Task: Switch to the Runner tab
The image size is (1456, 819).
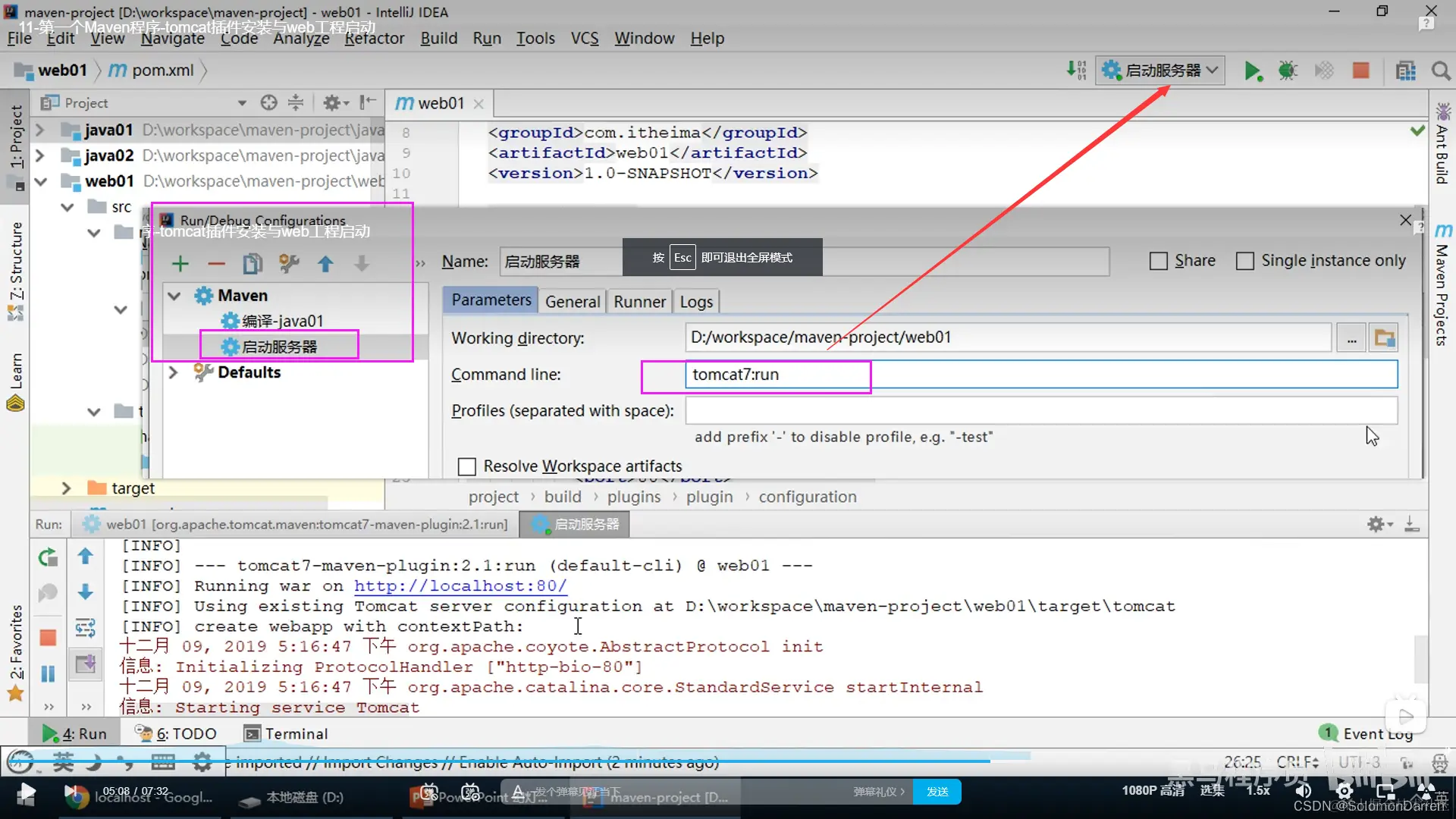Action: point(639,302)
